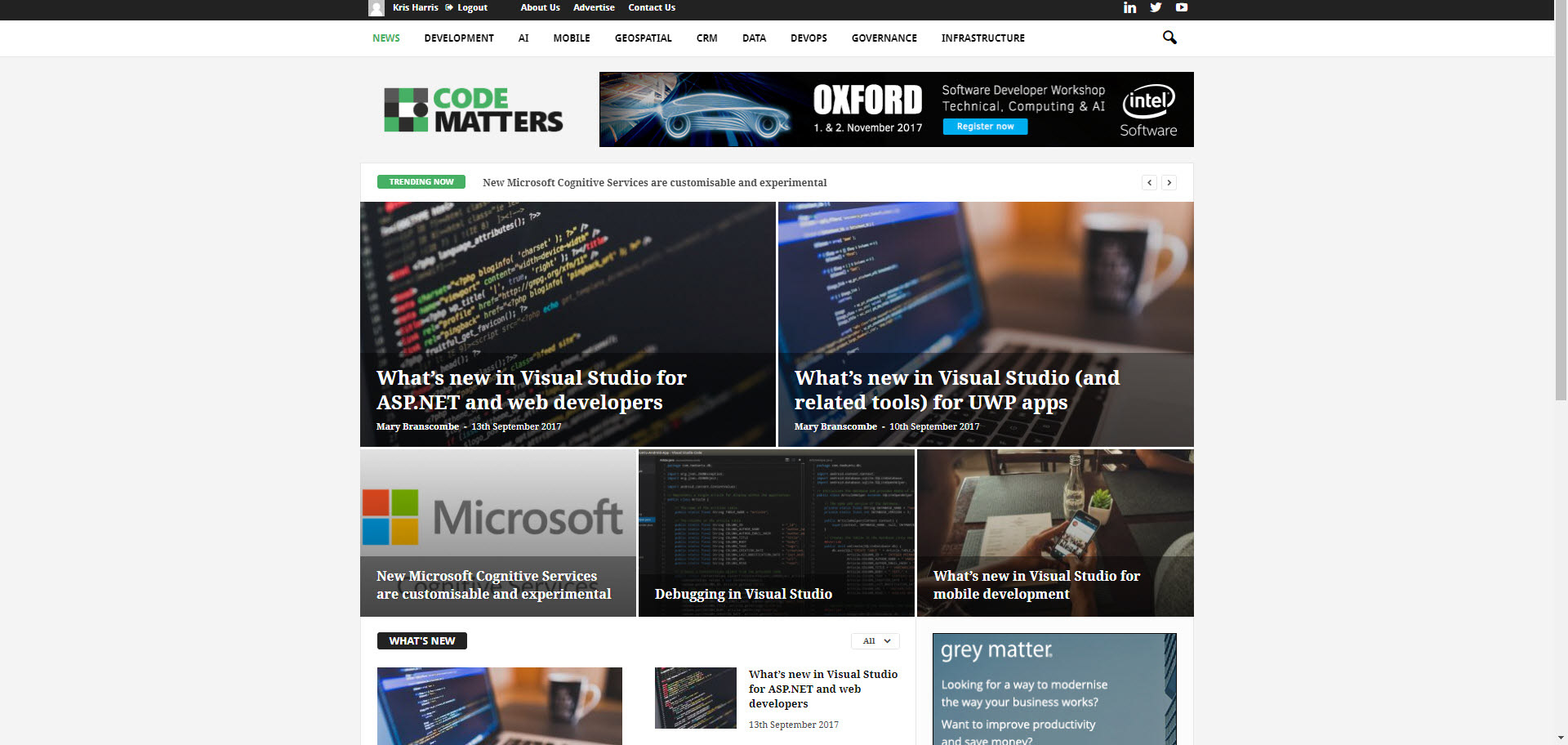Click the 13th September 2017 featured date
The height and width of the screenshot is (745, 1568).
click(x=516, y=426)
